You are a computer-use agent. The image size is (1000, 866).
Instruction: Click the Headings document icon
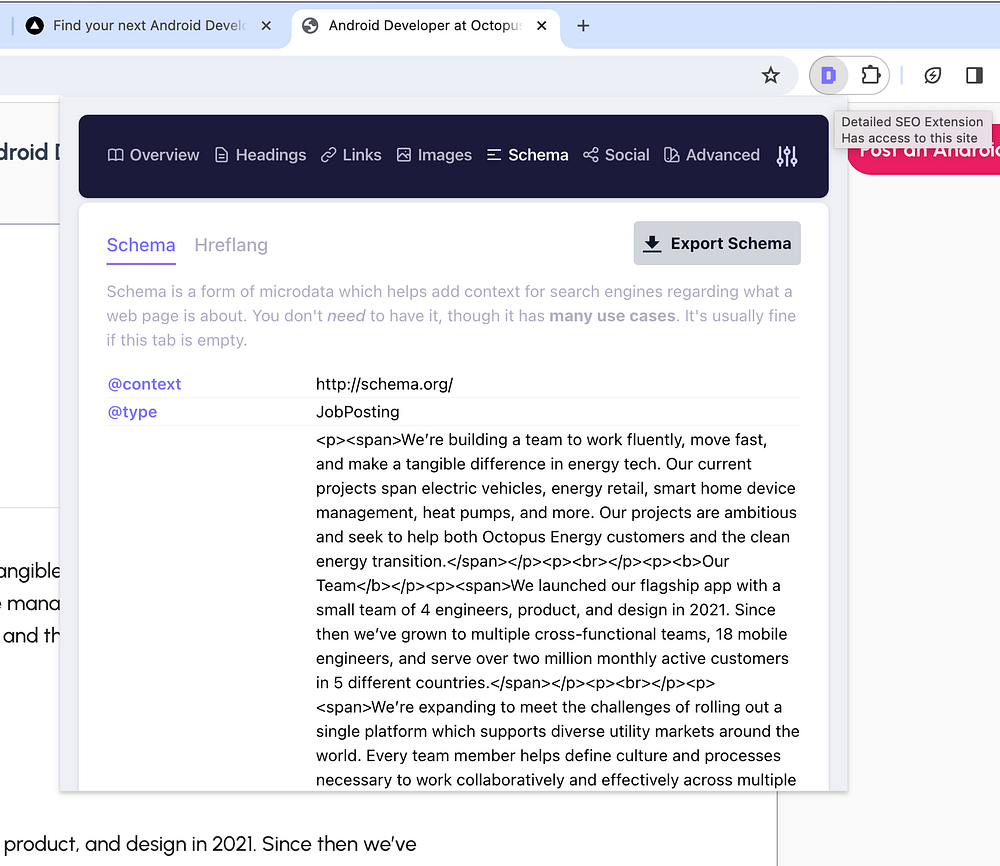(x=221, y=155)
